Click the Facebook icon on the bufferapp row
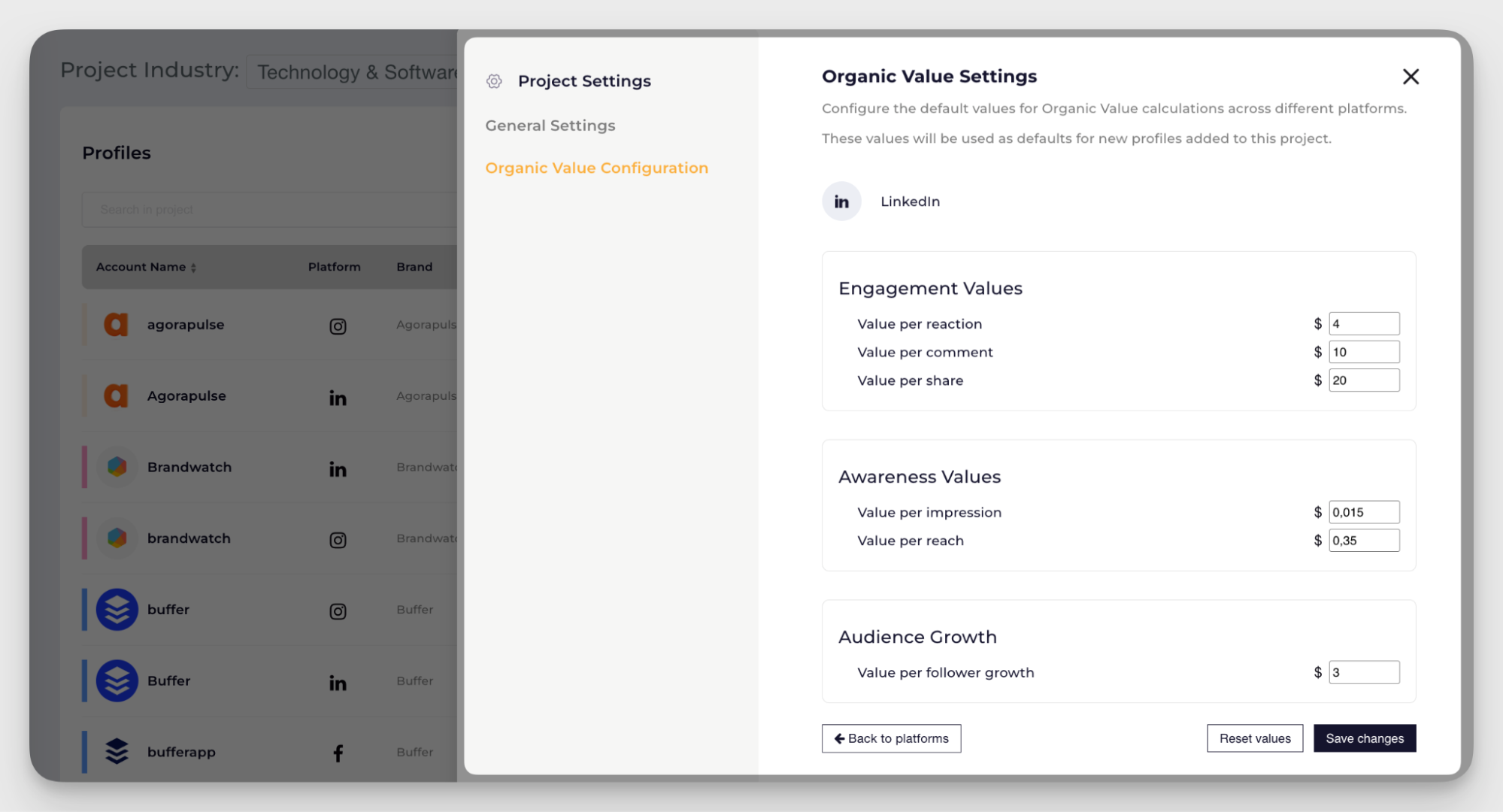This screenshot has width=1503, height=812. (338, 752)
